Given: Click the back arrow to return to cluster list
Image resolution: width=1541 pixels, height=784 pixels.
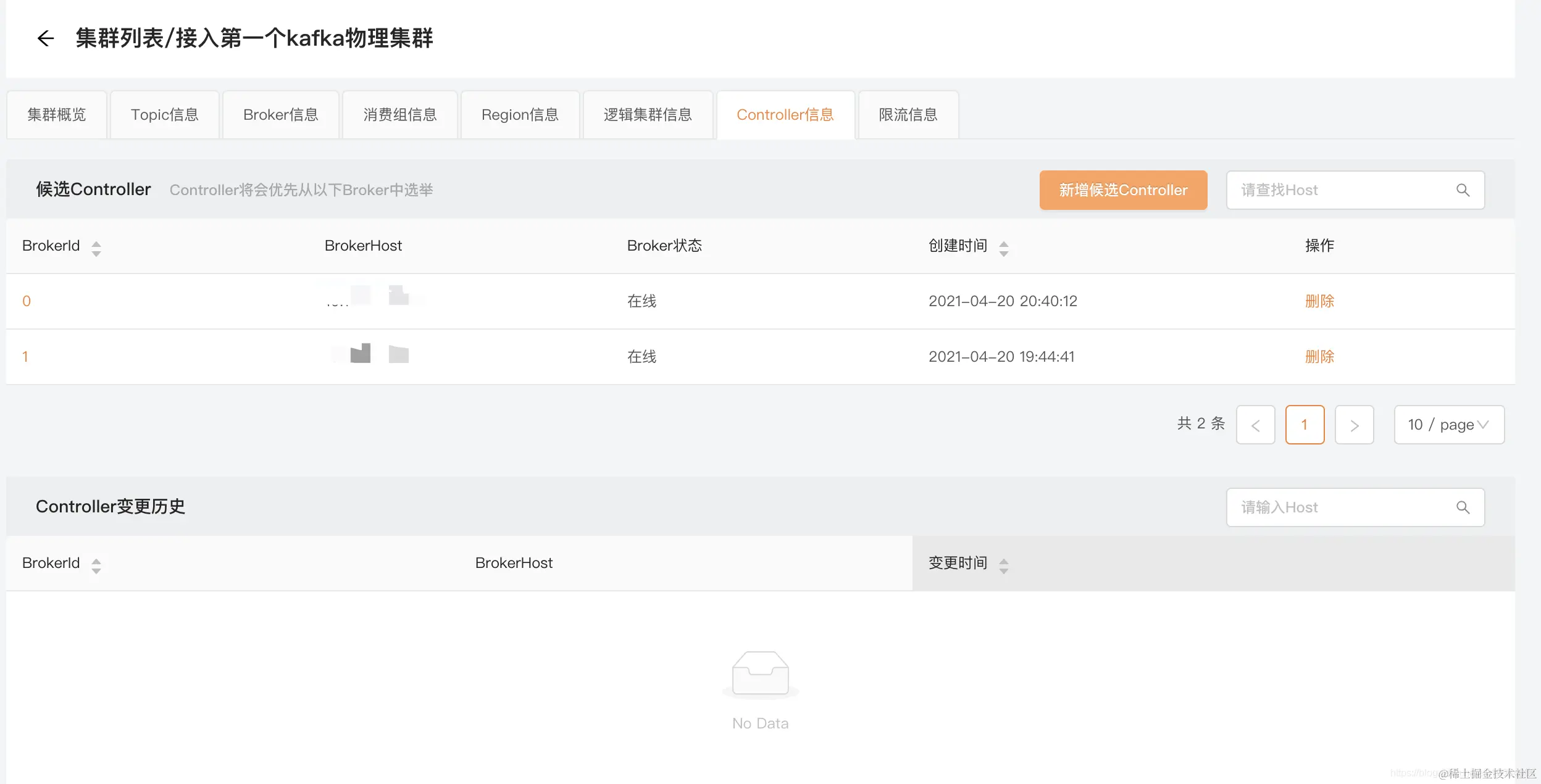Looking at the screenshot, I should pos(46,38).
